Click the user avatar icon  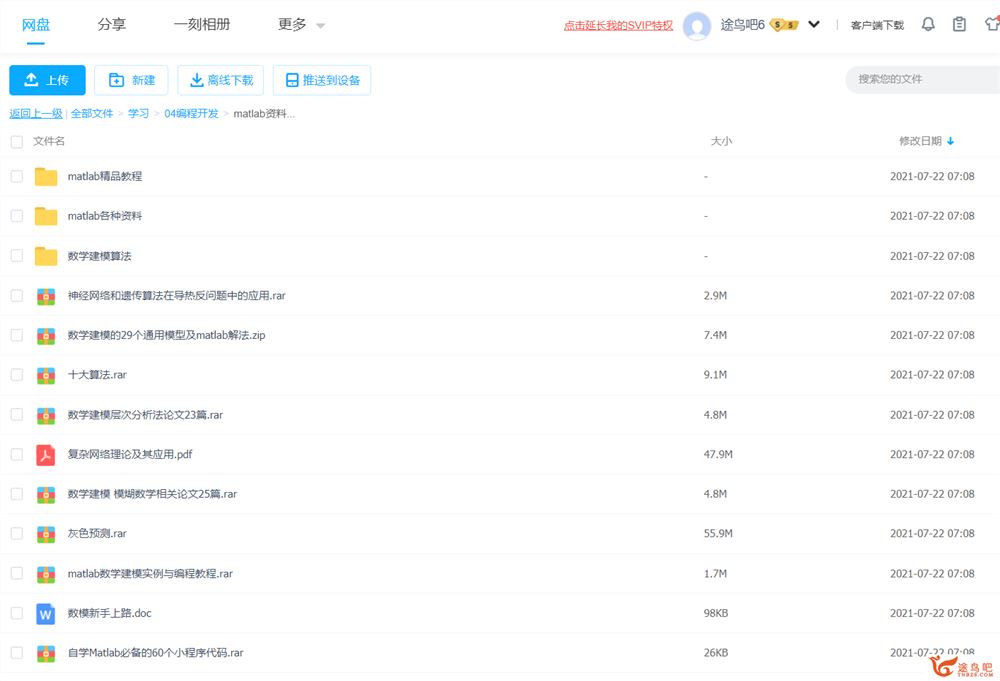(697, 26)
